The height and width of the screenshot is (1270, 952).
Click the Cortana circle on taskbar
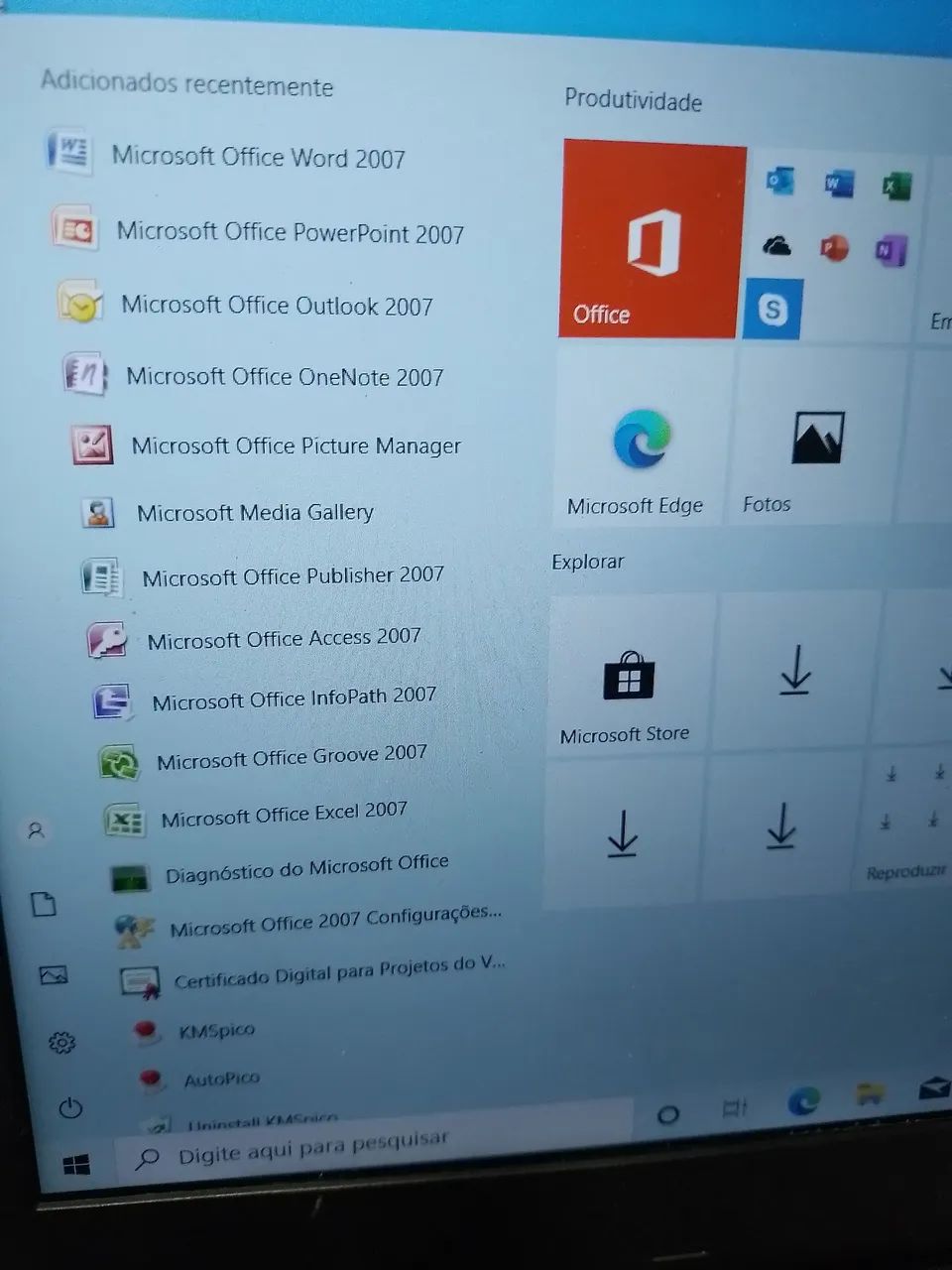[668, 1114]
